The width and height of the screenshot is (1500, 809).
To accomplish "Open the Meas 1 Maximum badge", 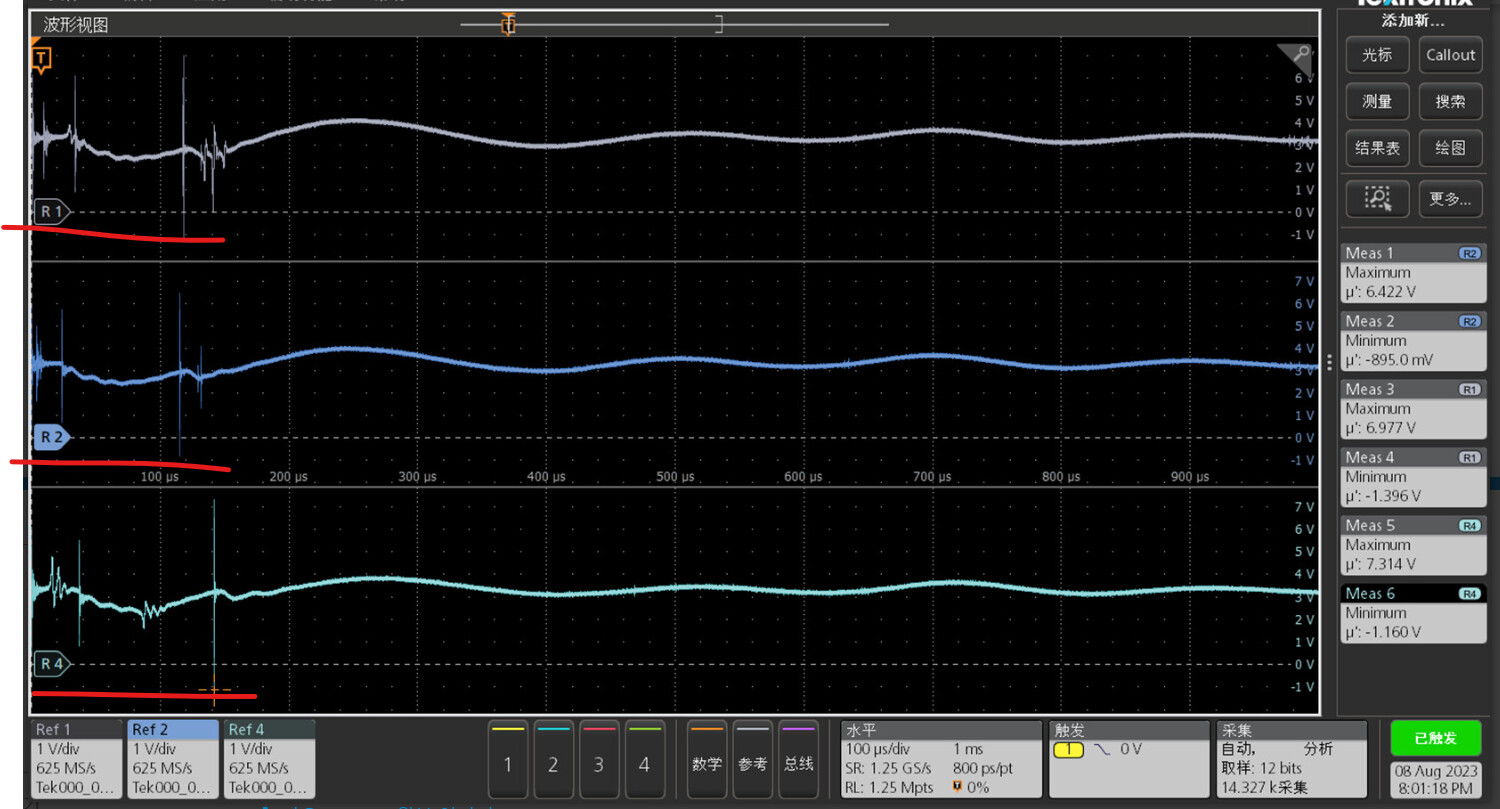I will [x=1412, y=273].
